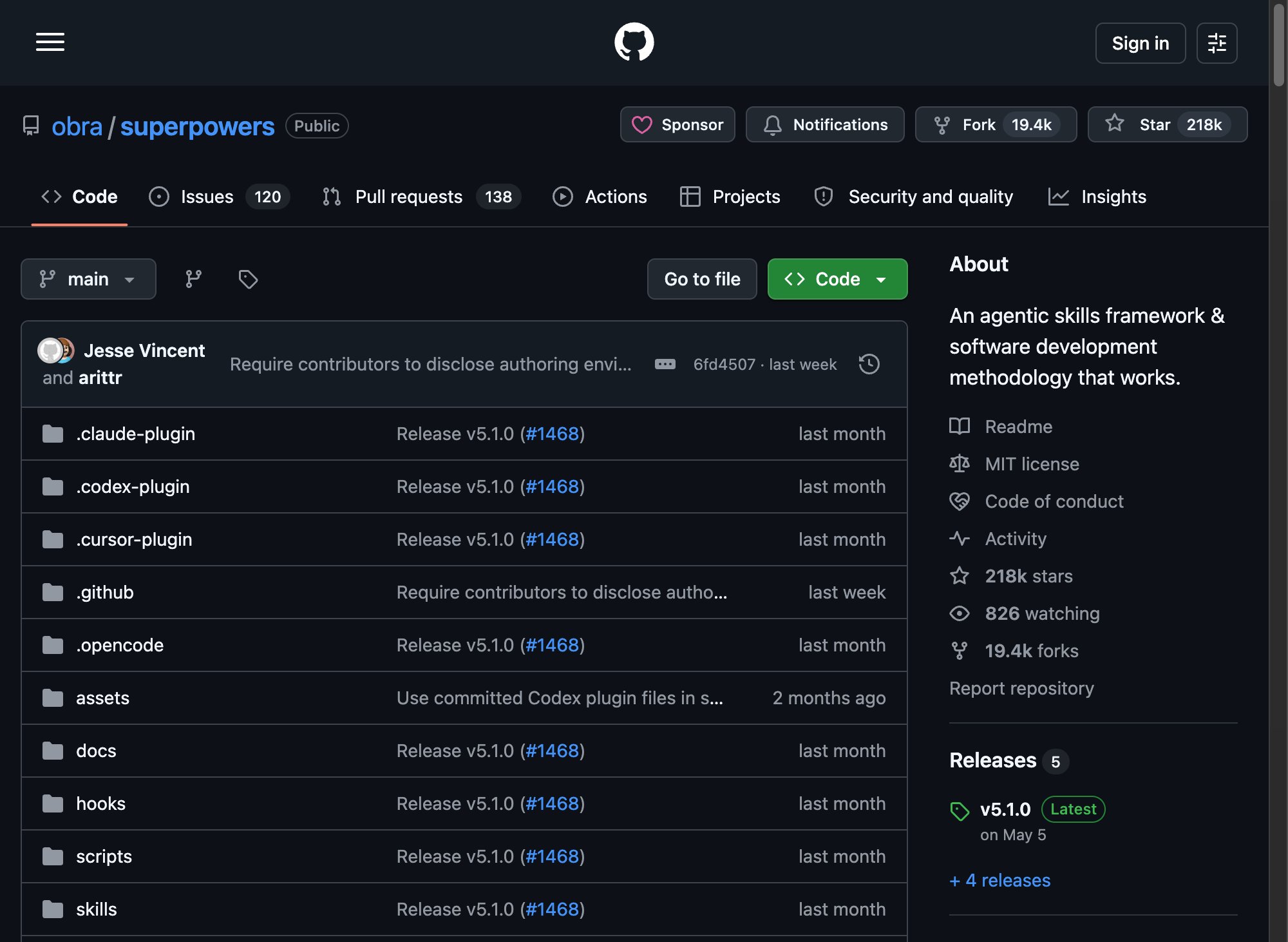Click Go to file button
Screen dimensions: 1288x942
pyautogui.click(x=702, y=279)
